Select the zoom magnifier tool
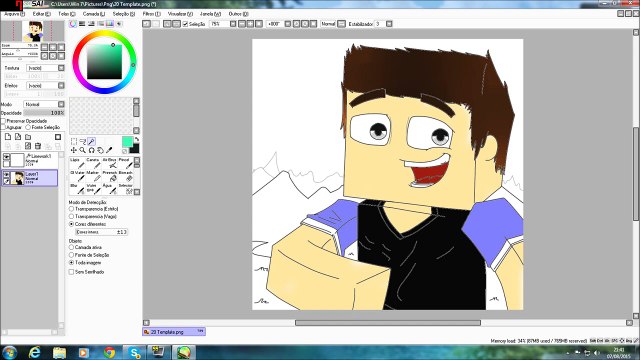 [82, 150]
